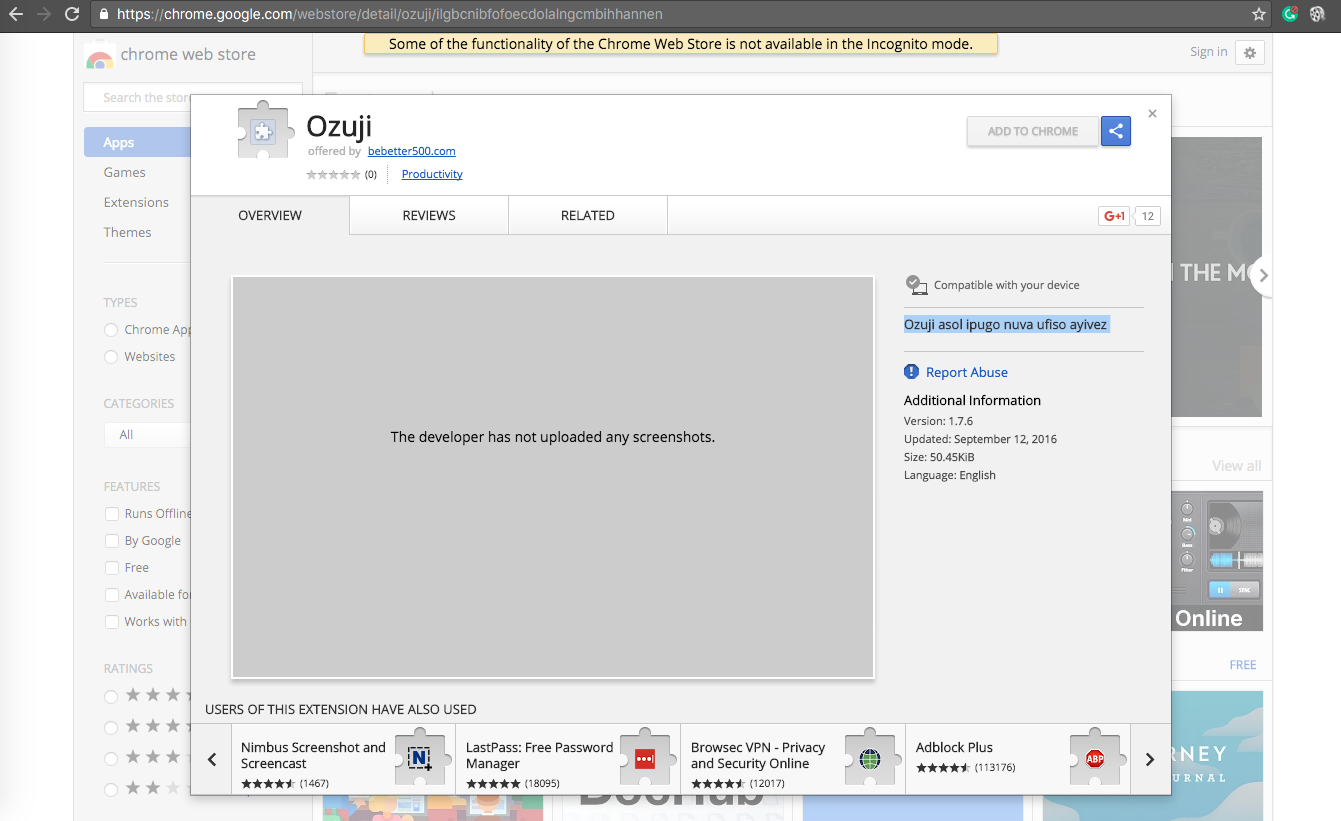The width and height of the screenshot is (1341, 821).
Task: Click the Ozuji star rating
Action: click(x=333, y=174)
